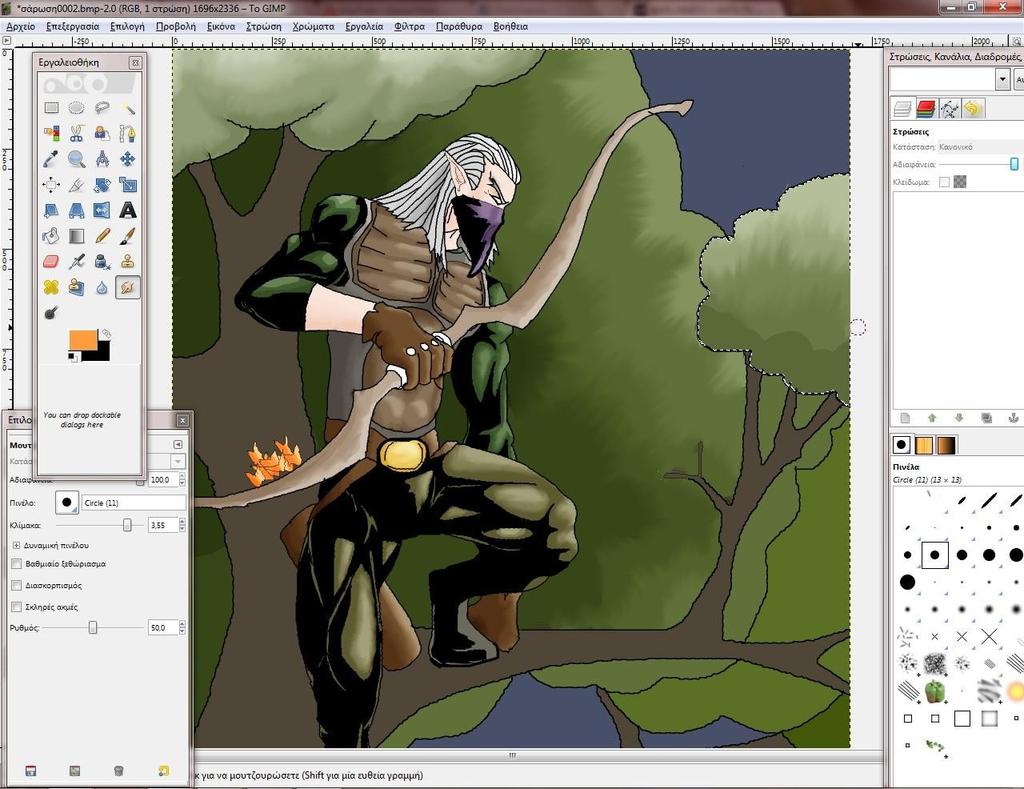1024x789 pixels.
Task: Open the Επιλογή menu
Action: (127, 26)
